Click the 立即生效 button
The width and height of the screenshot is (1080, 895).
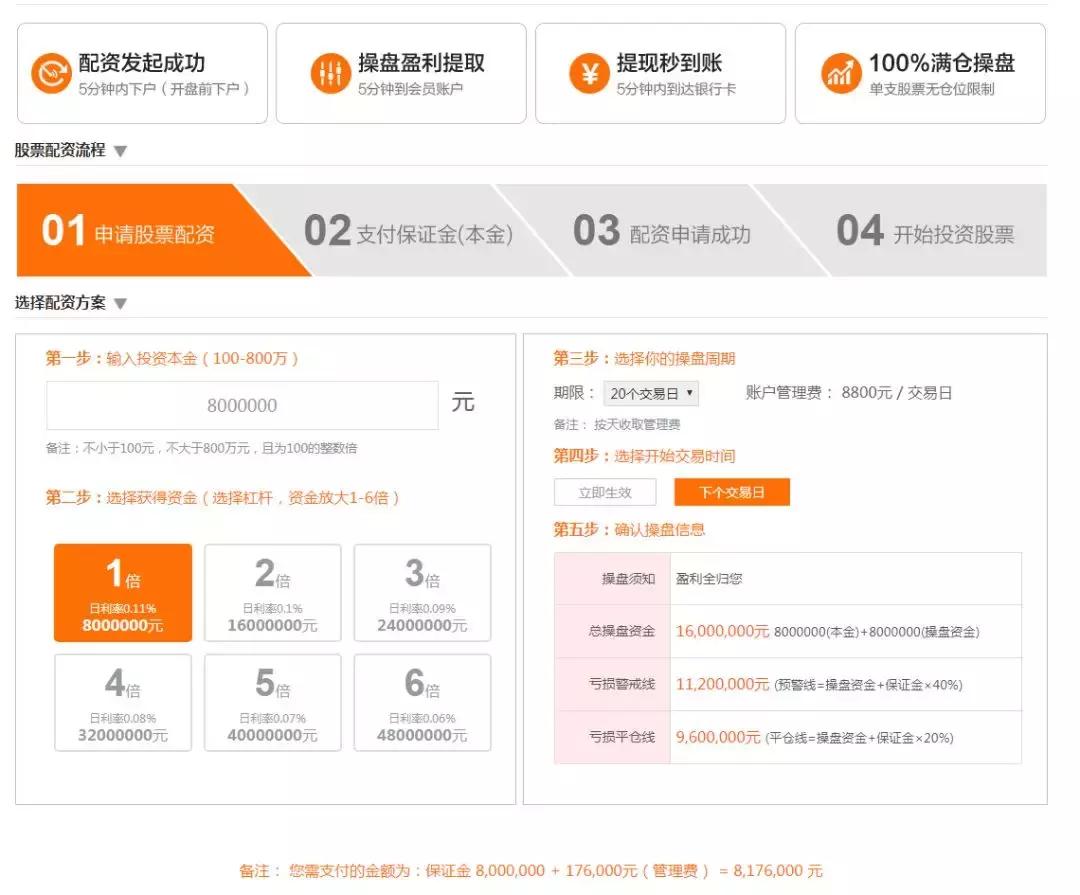[605, 492]
